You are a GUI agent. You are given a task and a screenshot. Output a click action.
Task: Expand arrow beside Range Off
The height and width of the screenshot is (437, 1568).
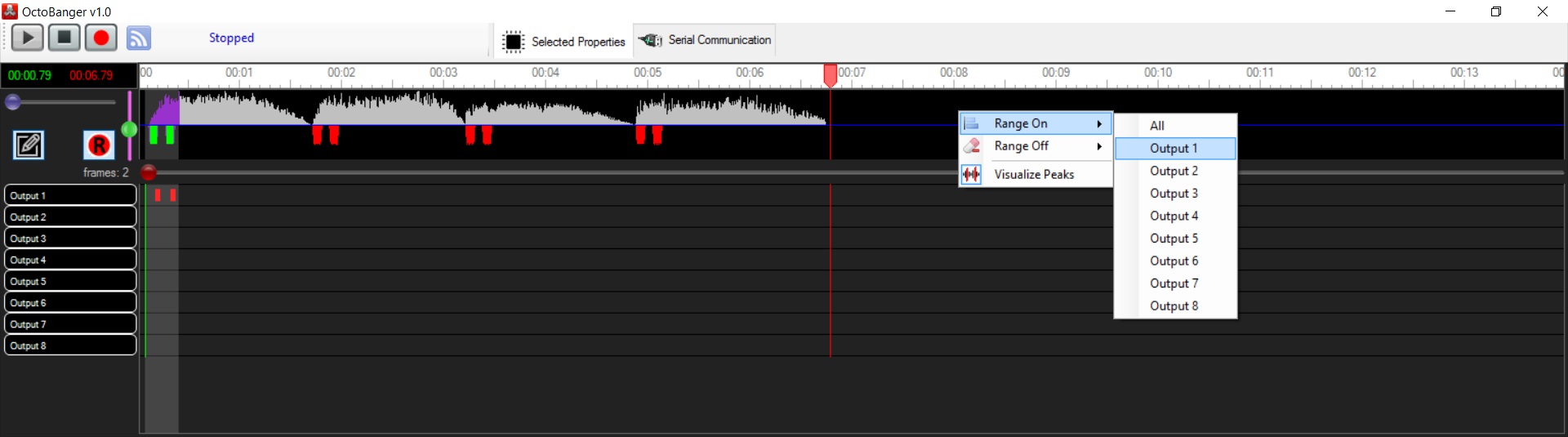1099,146
